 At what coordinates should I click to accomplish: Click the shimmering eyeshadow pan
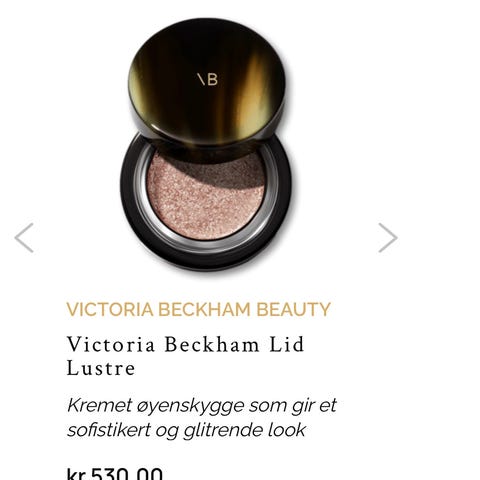pos(207,194)
